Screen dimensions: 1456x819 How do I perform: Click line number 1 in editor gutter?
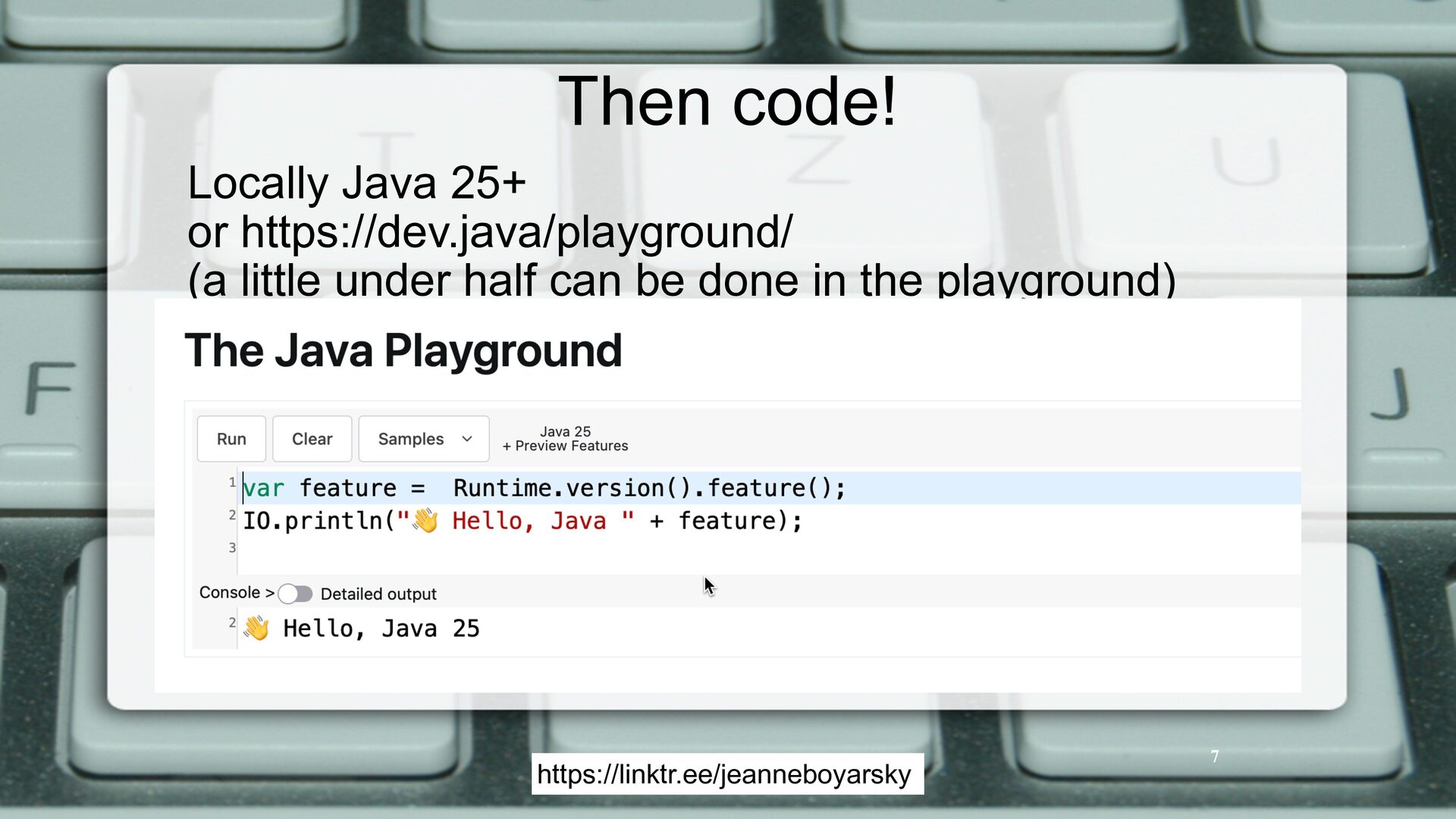[232, 482]
